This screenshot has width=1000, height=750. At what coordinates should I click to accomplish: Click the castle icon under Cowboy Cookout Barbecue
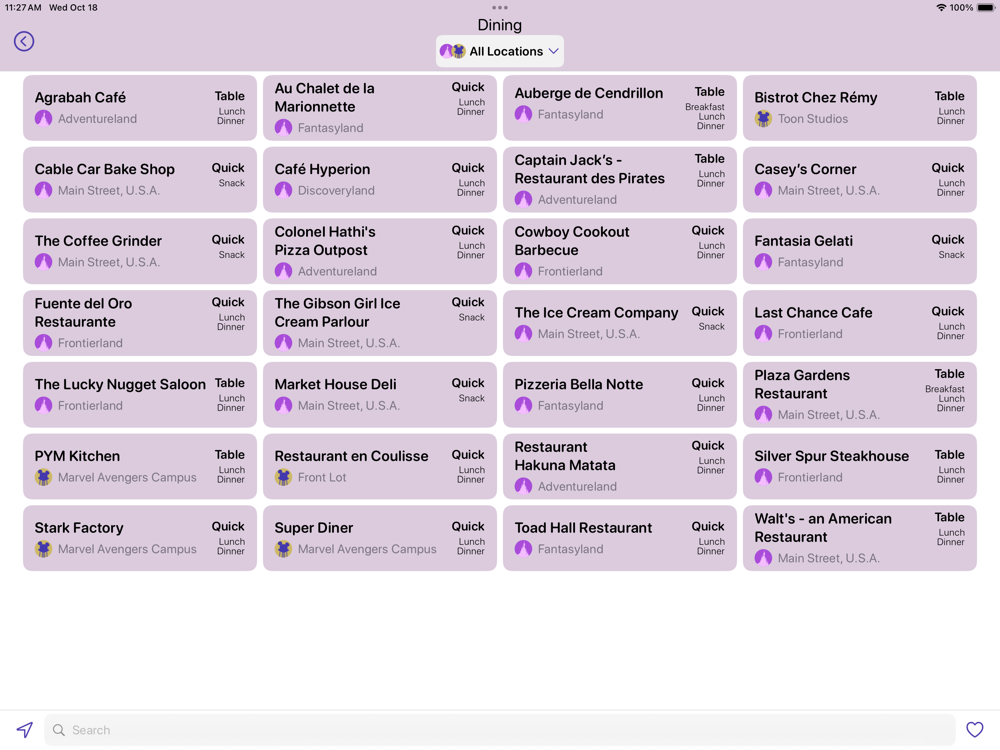click(524, 271)
